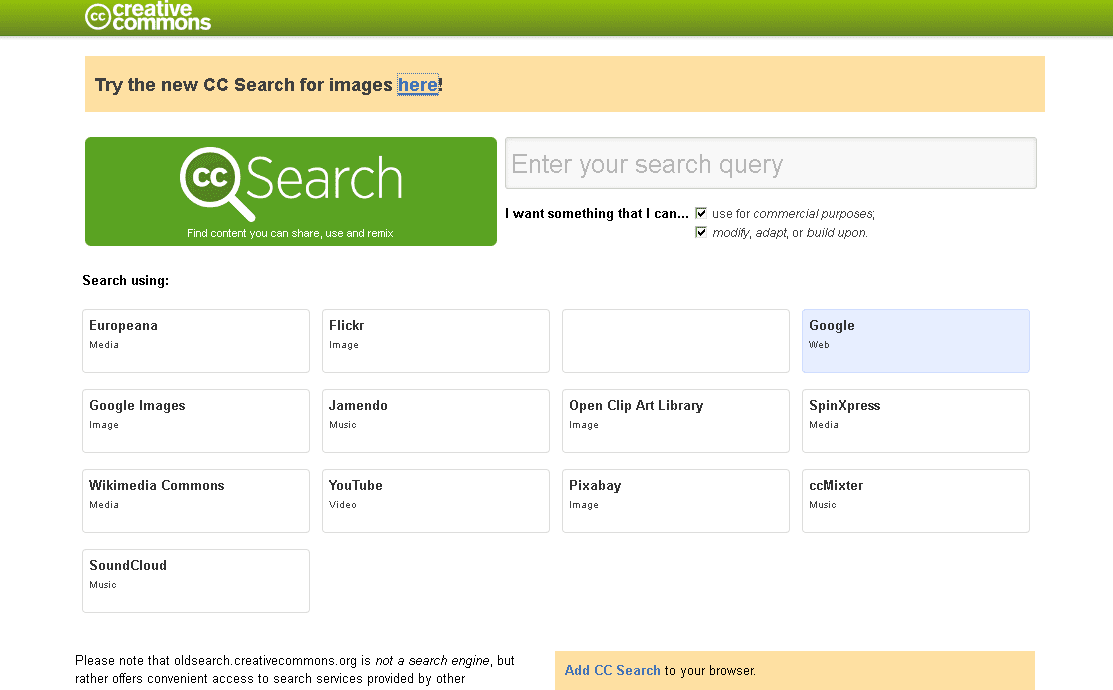Viewport: 1113px width, 690px height.
Task: Toggle 'modify, adapt, or build upon' checkbox
Action: coord(701,232)
